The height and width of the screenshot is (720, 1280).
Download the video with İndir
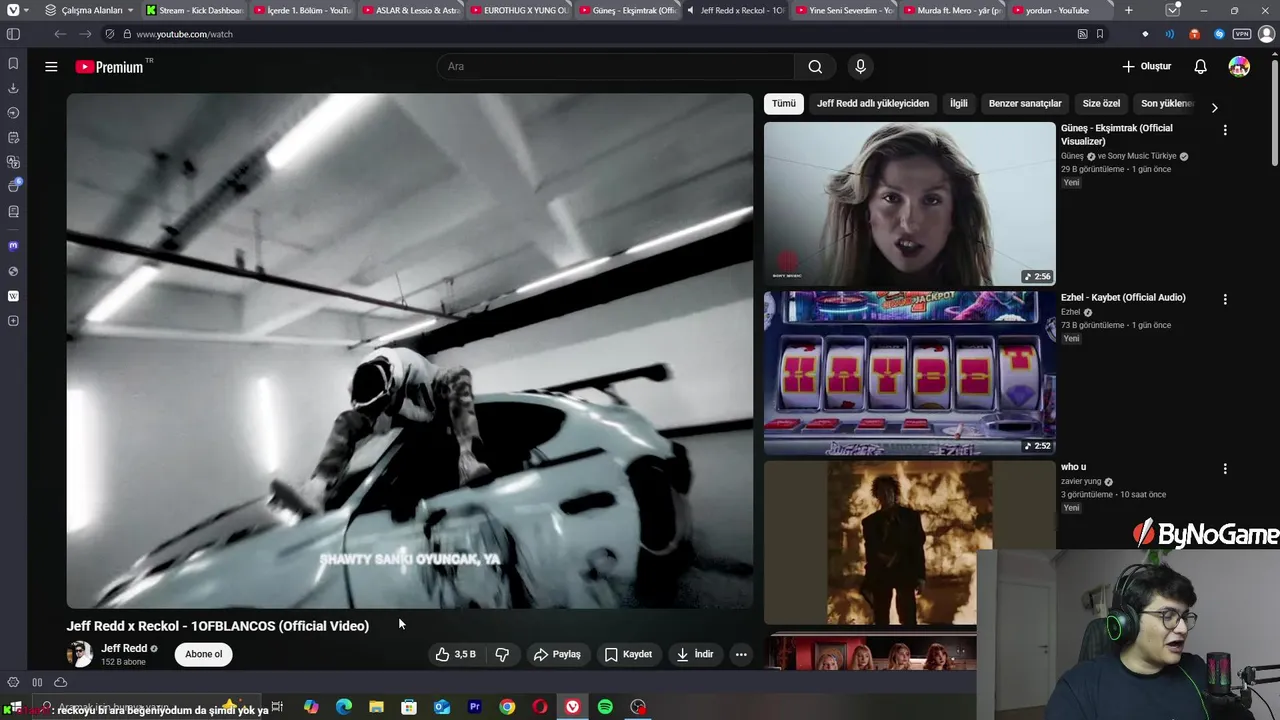[694, 654]
